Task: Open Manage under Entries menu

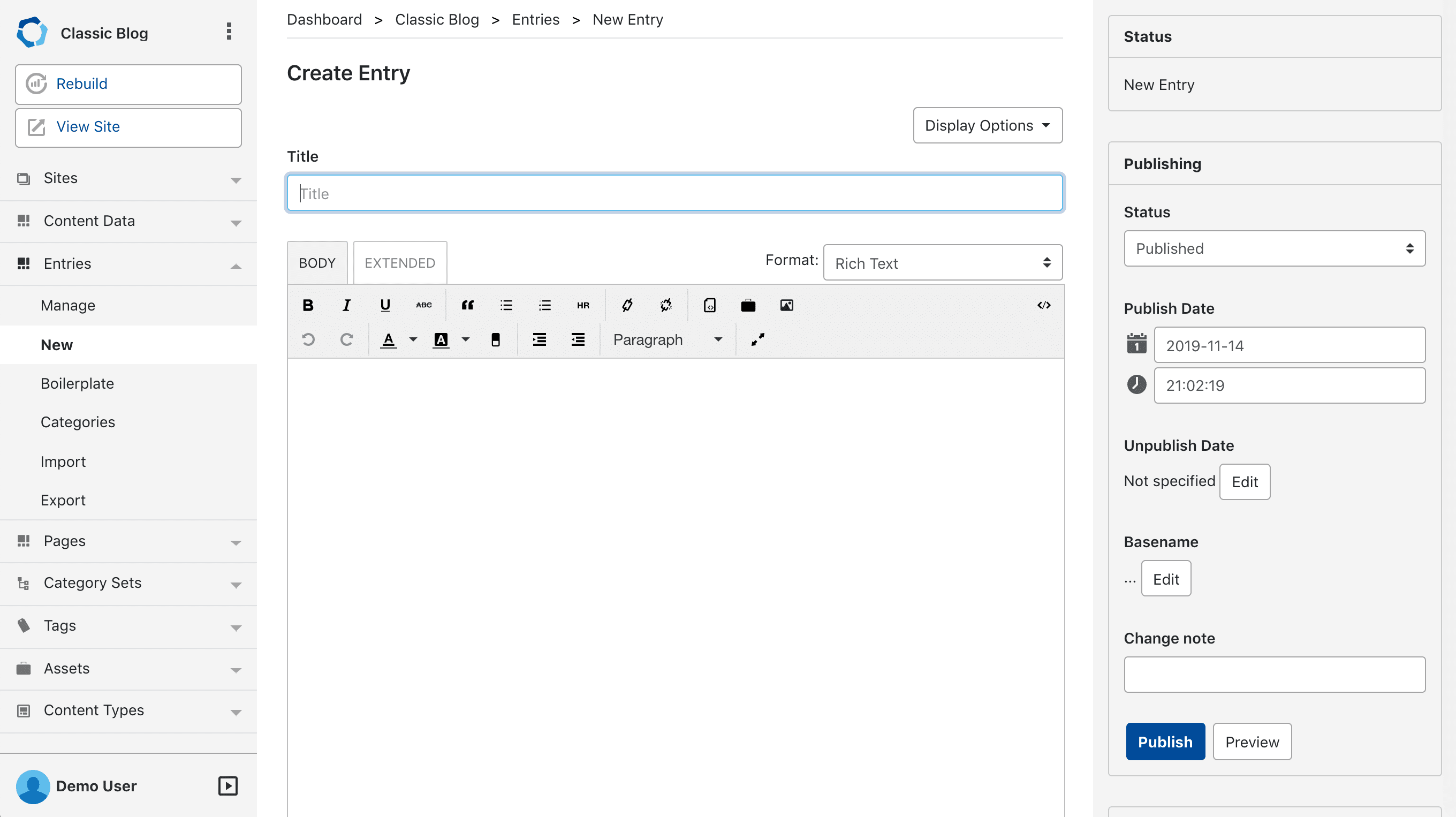Action: pos(68,305)
